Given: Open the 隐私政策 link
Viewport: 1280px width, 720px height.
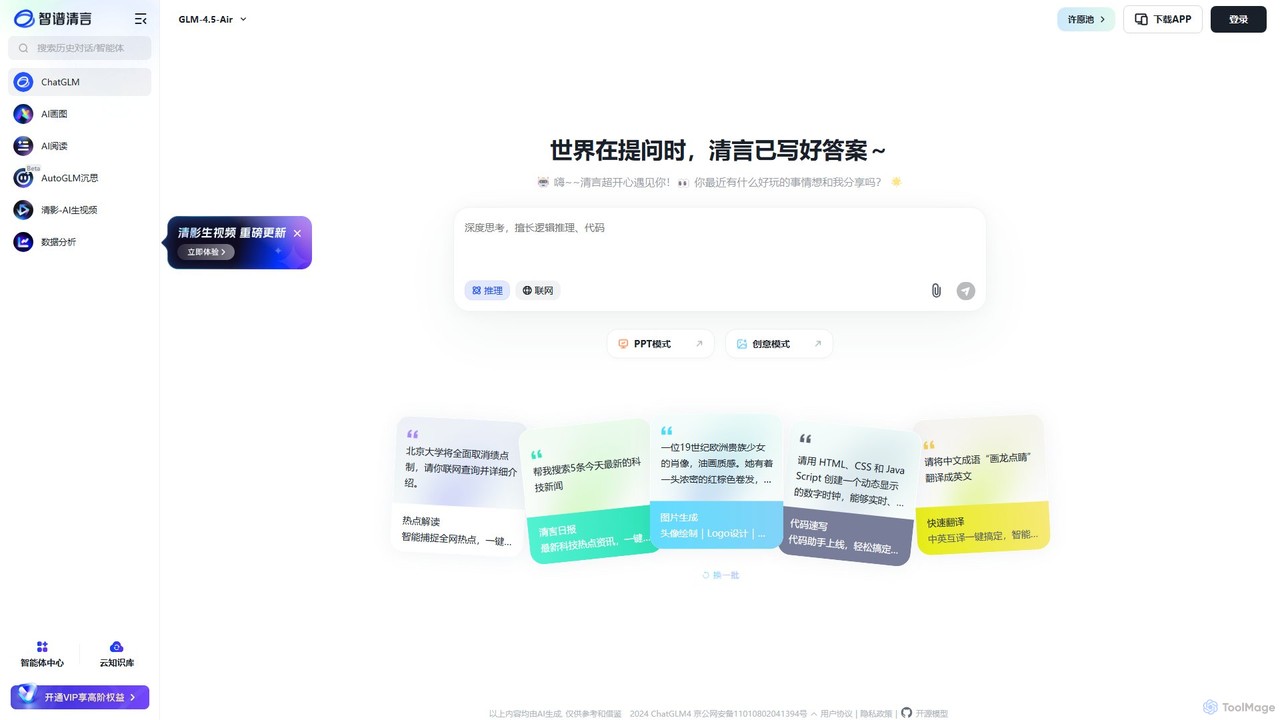Looking at the screenshot, I should pyautogui.click(x=876, y=714).
